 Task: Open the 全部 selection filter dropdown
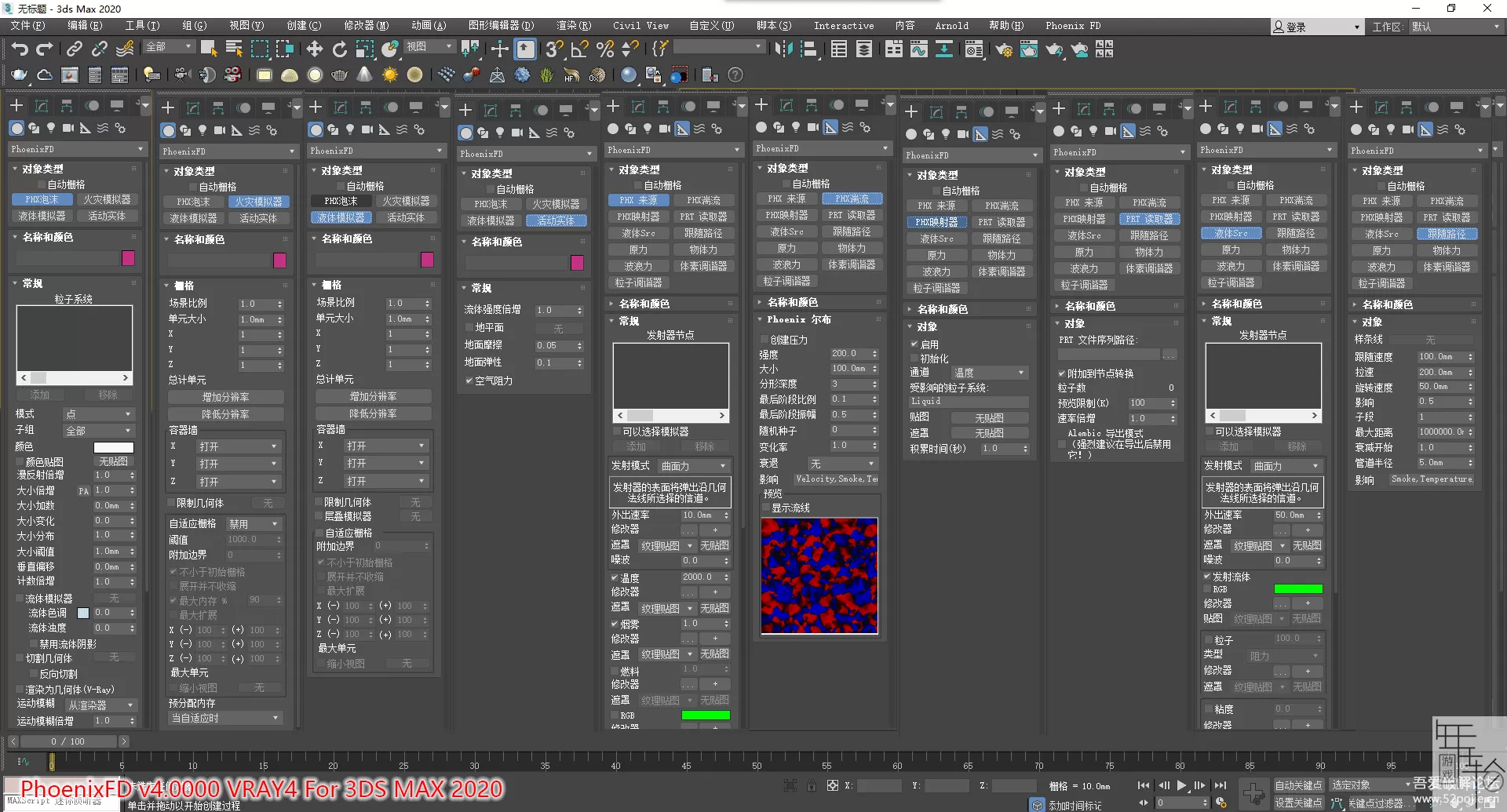tap(168, 47)
